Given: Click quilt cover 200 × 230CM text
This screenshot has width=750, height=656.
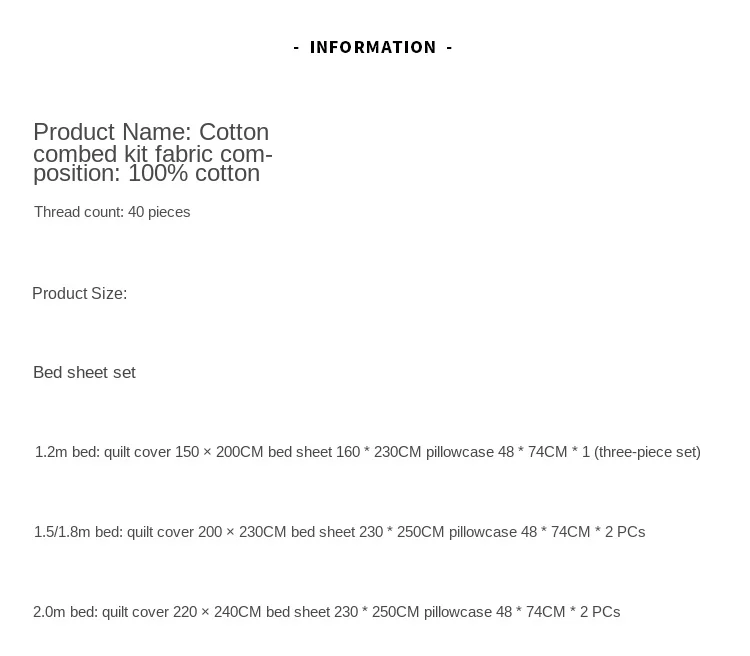Looking at the screenshot, I should (207, 532).
